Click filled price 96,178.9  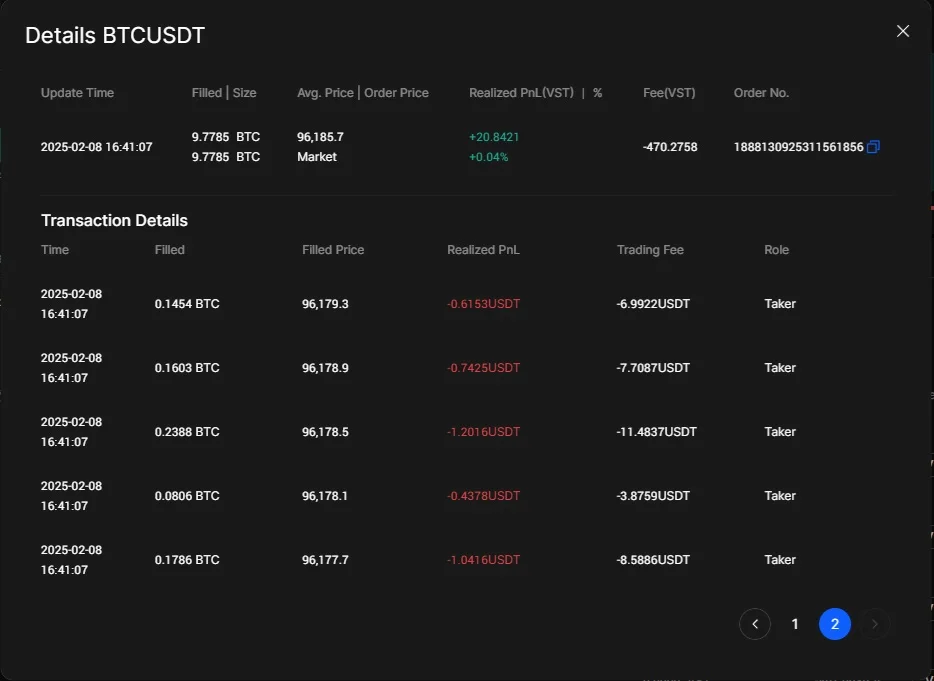pos(325,368)
